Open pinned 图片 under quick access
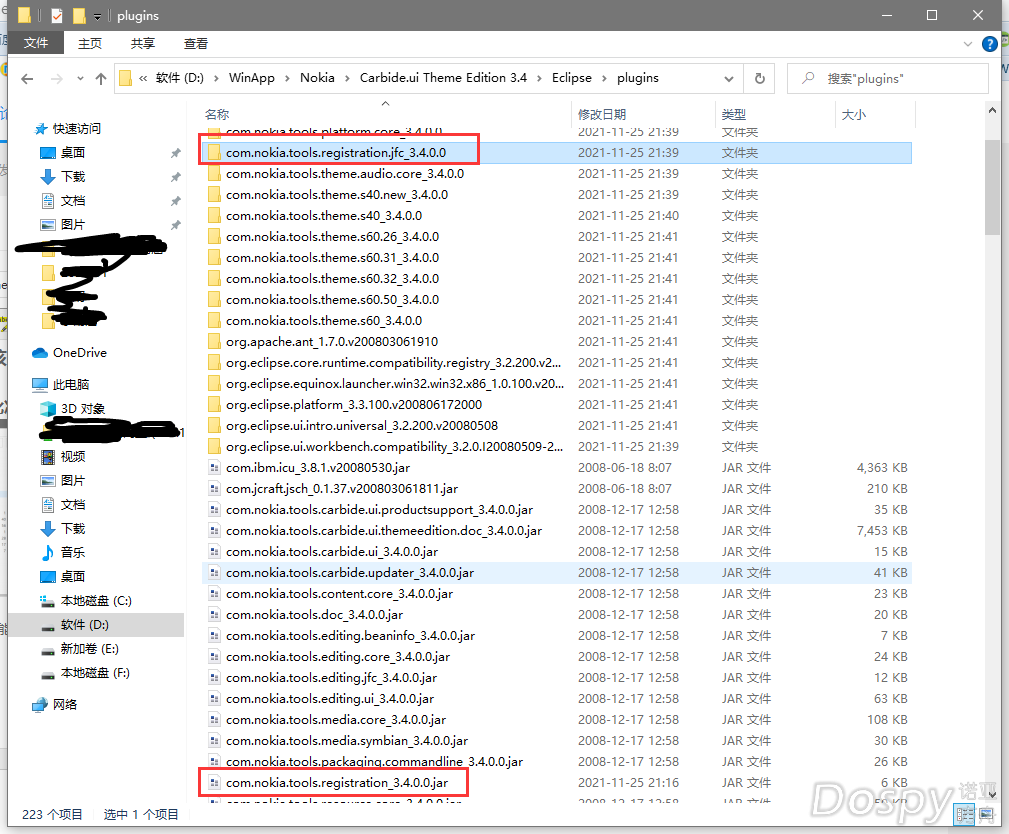The image size is (1009, 834). (x=73, y=225)
